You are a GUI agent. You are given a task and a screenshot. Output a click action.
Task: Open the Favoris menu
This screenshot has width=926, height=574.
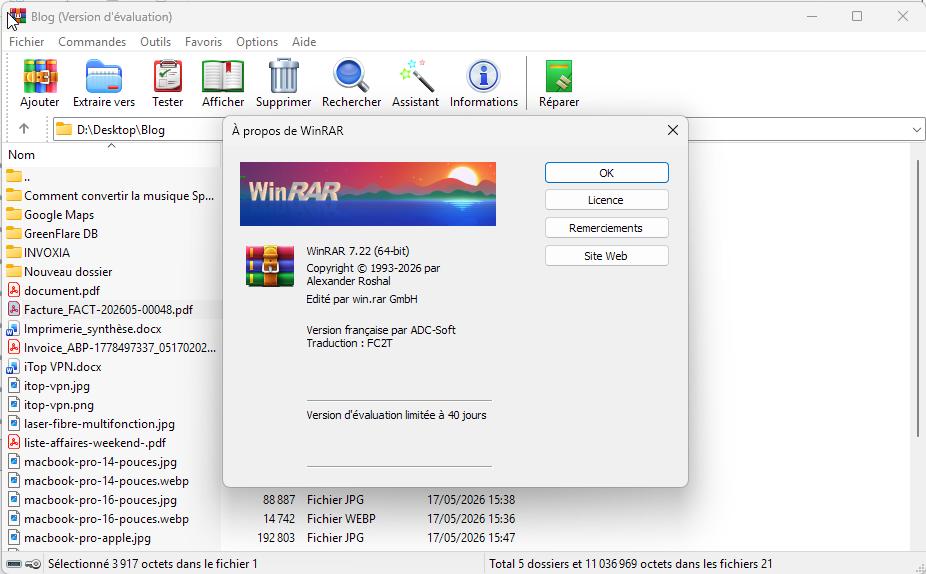(203, 42)
